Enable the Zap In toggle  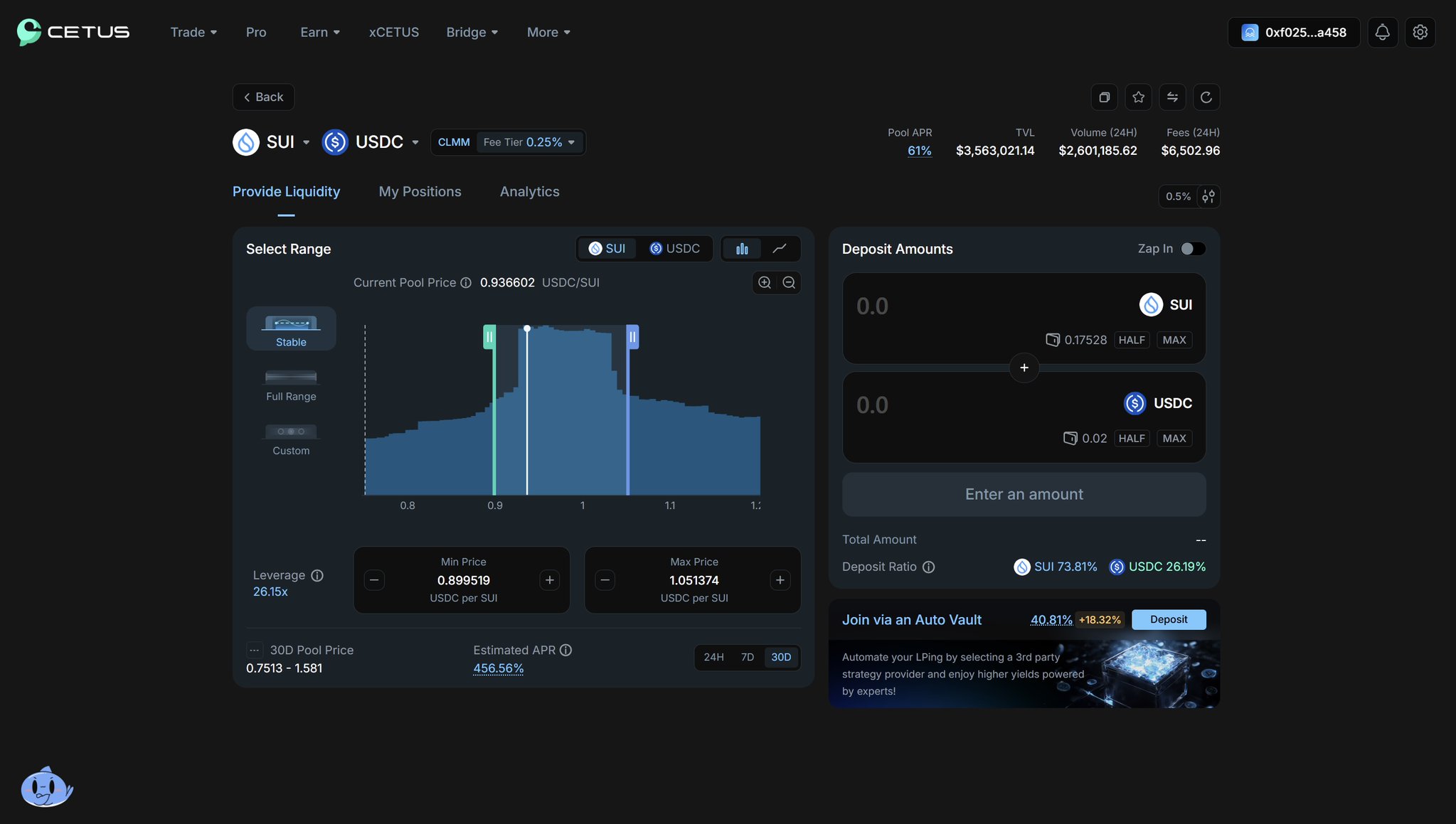[x=1193, y=249]
